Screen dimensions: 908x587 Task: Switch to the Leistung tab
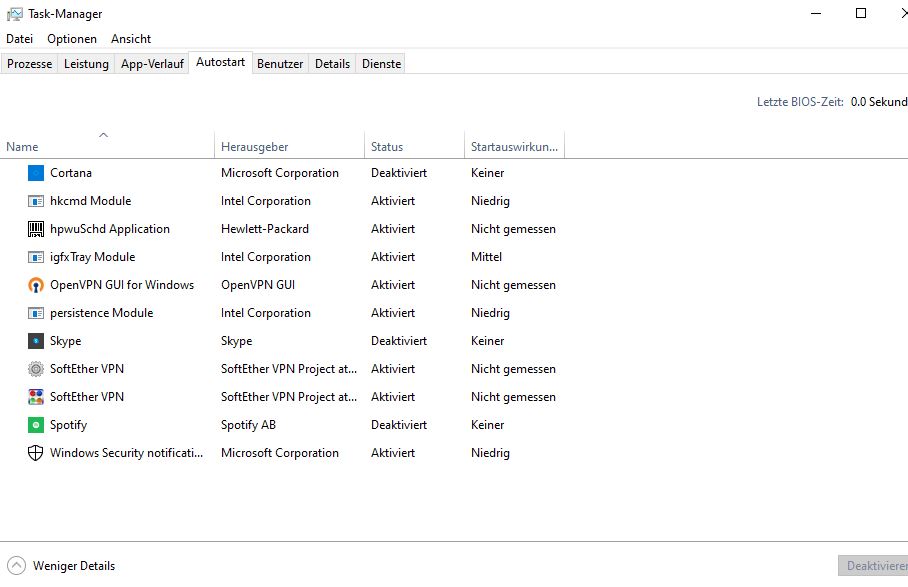[x=86, y=64]
